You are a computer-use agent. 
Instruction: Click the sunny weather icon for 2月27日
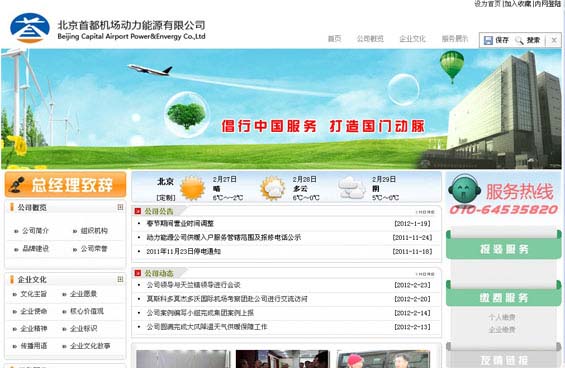(x=192, y=188)
